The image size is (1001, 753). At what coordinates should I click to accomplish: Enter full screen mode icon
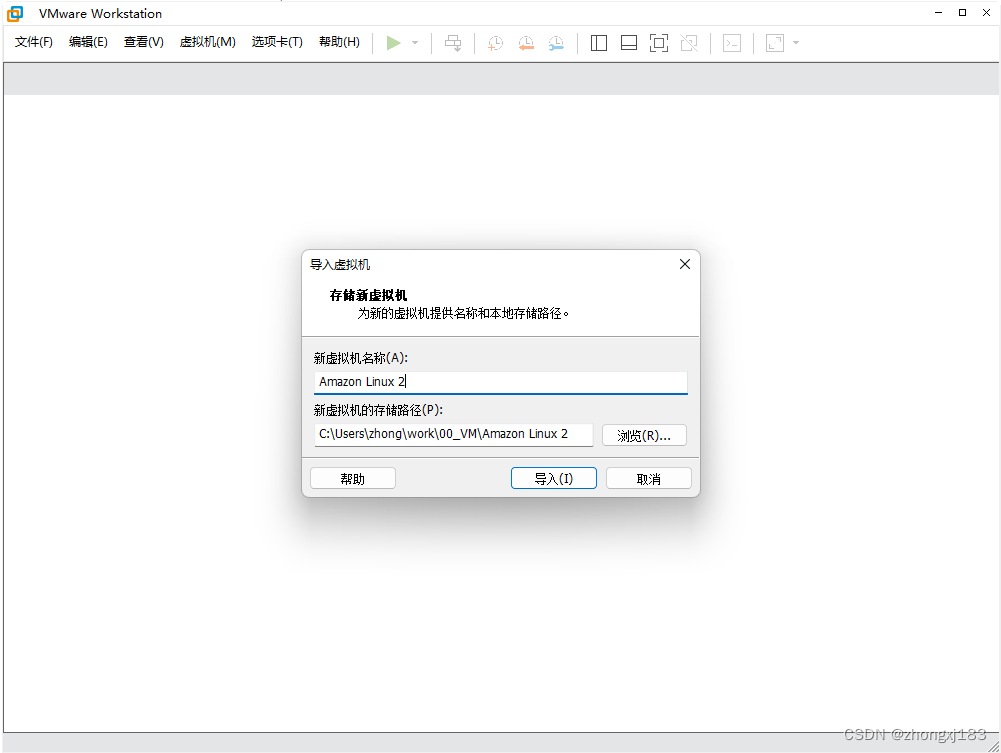pos(659,43)
